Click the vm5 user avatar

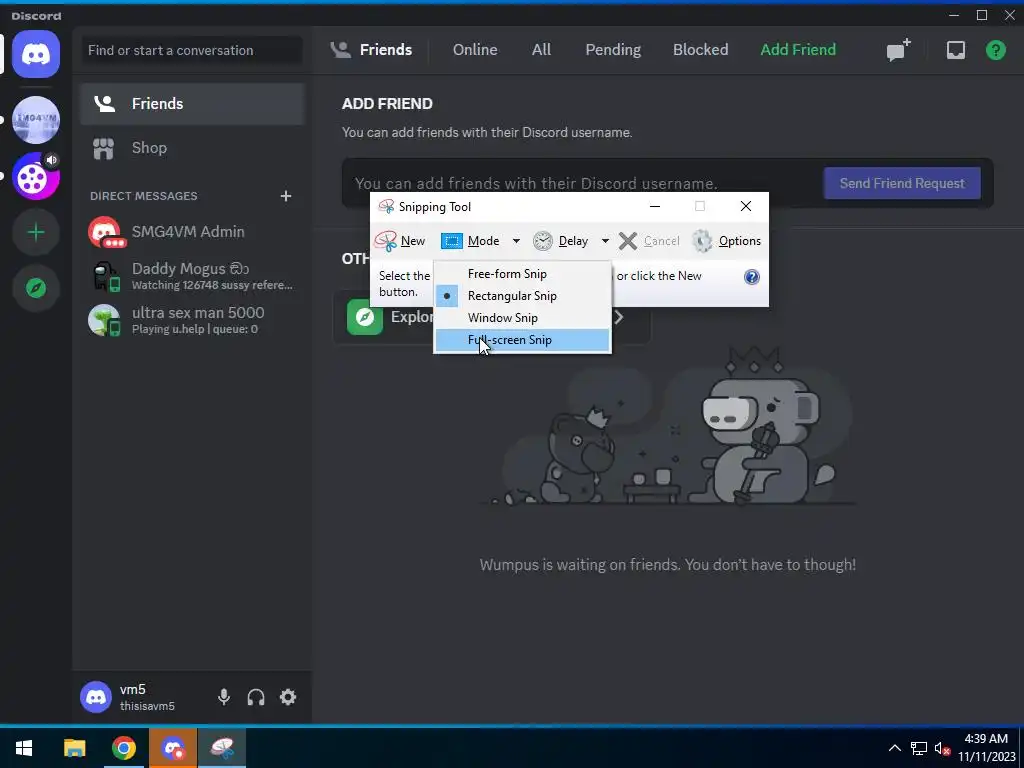(x=96, y=697)
